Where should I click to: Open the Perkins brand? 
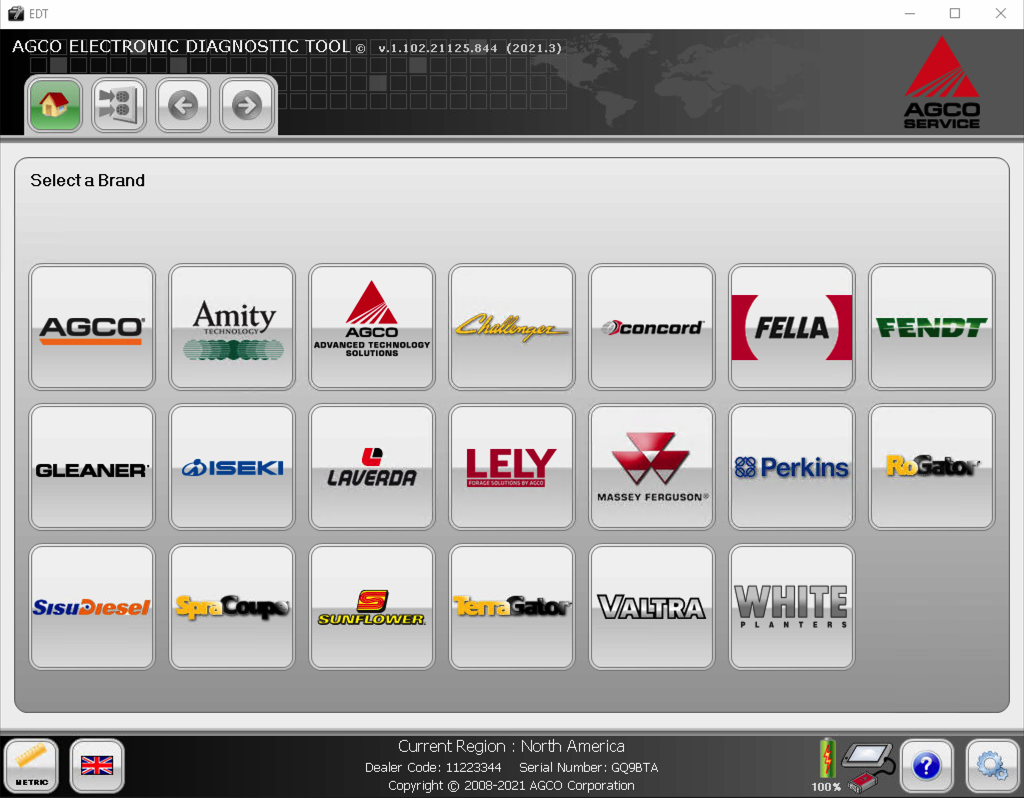(x=792, y=467)
